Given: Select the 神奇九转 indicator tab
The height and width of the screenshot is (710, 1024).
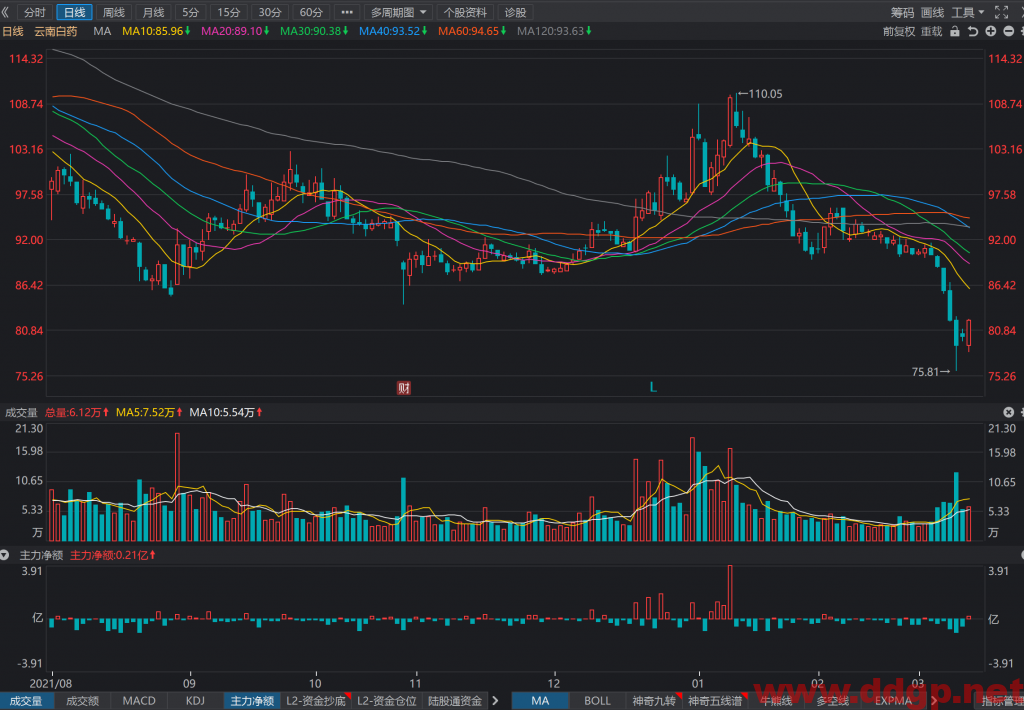Looking at the screenshot, I should pos(654,701).
